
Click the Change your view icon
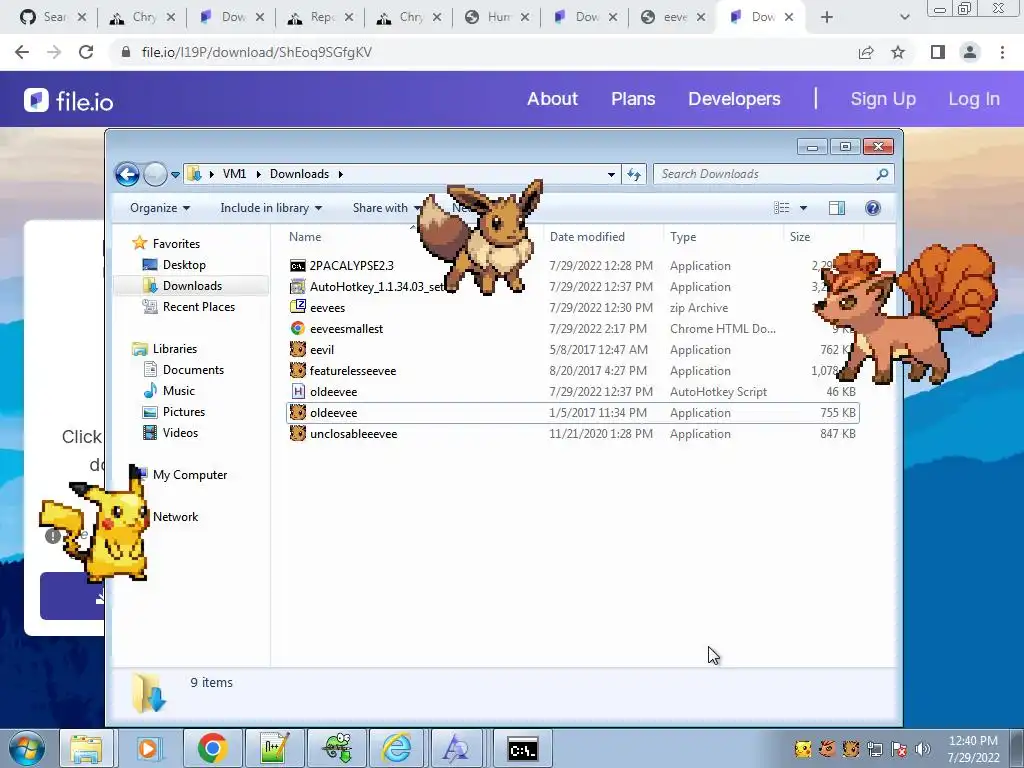pos(781,208)
